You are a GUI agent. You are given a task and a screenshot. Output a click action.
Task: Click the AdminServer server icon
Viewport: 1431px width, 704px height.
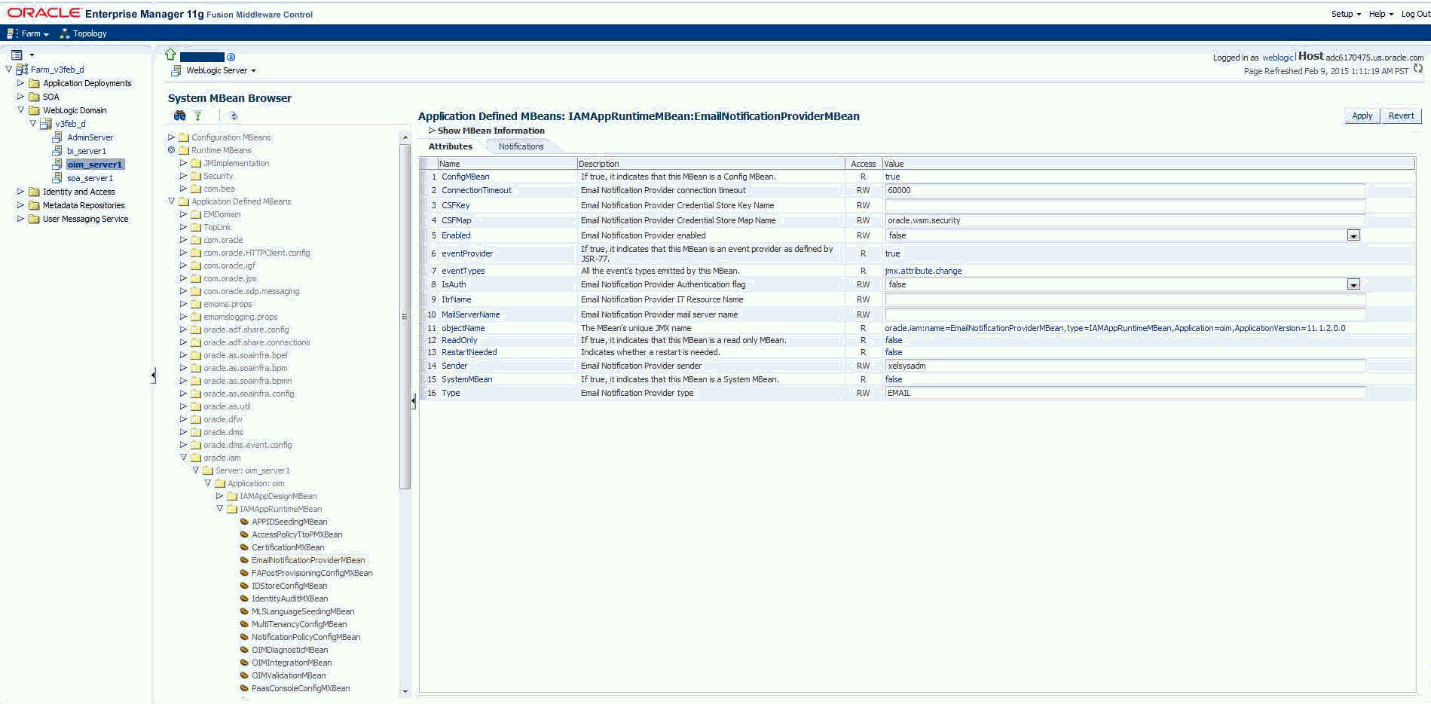pos(58,137)
